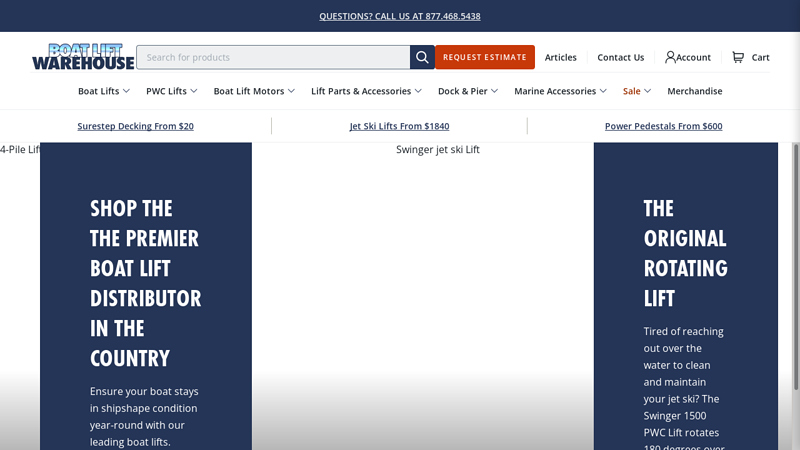Viewport: 800px width, 450px height.
Task: Click the Boat Lift Warehouse logo
Action: click(83, 57)
